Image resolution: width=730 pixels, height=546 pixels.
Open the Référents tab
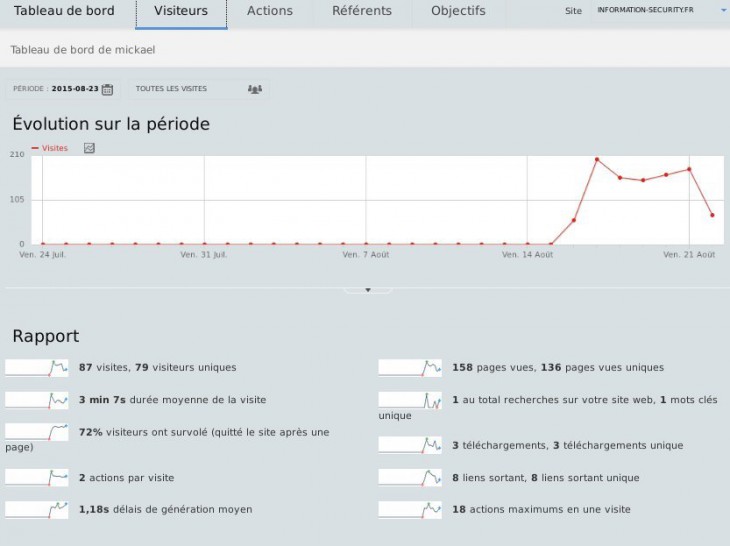(x=362, y=11)
